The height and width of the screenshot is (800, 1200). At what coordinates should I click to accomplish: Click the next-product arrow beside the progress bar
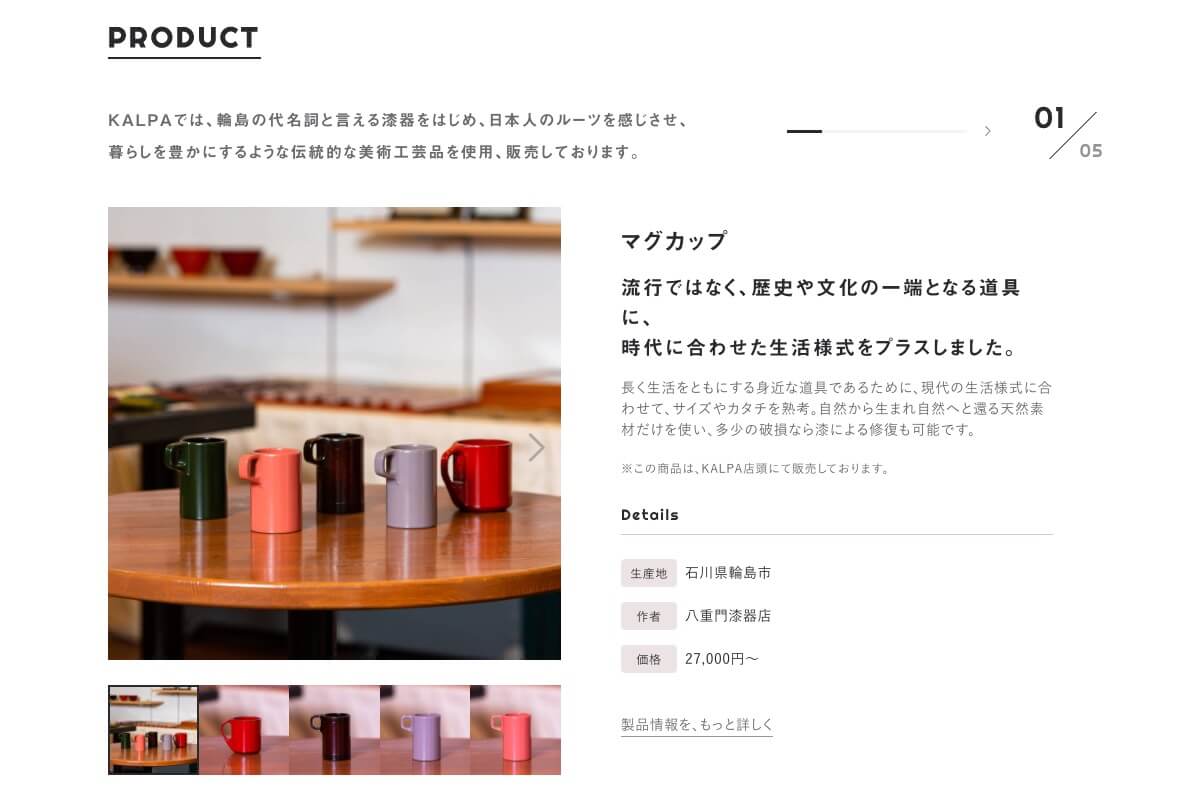pos(987,131)
